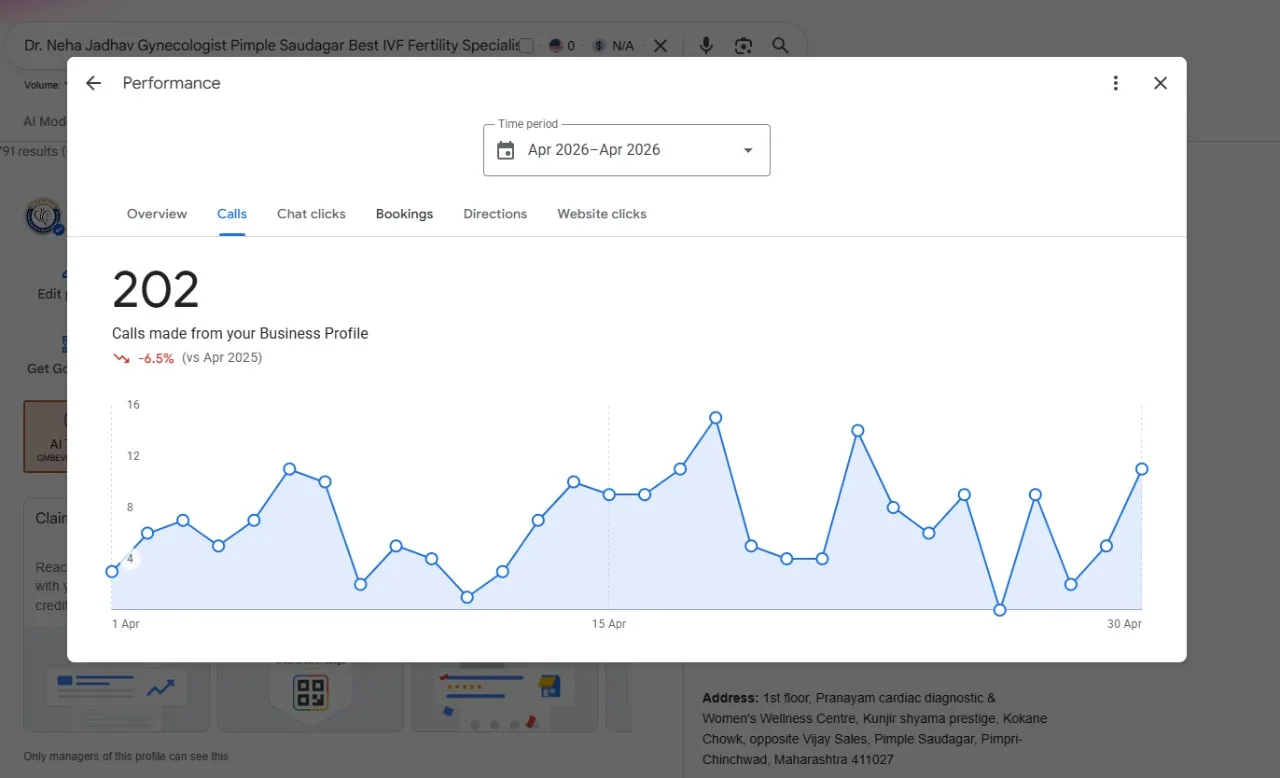This screenshot has width=1280, height=778.
Task: Switch to the Bookings tab
Action: (x=404, y=214)
